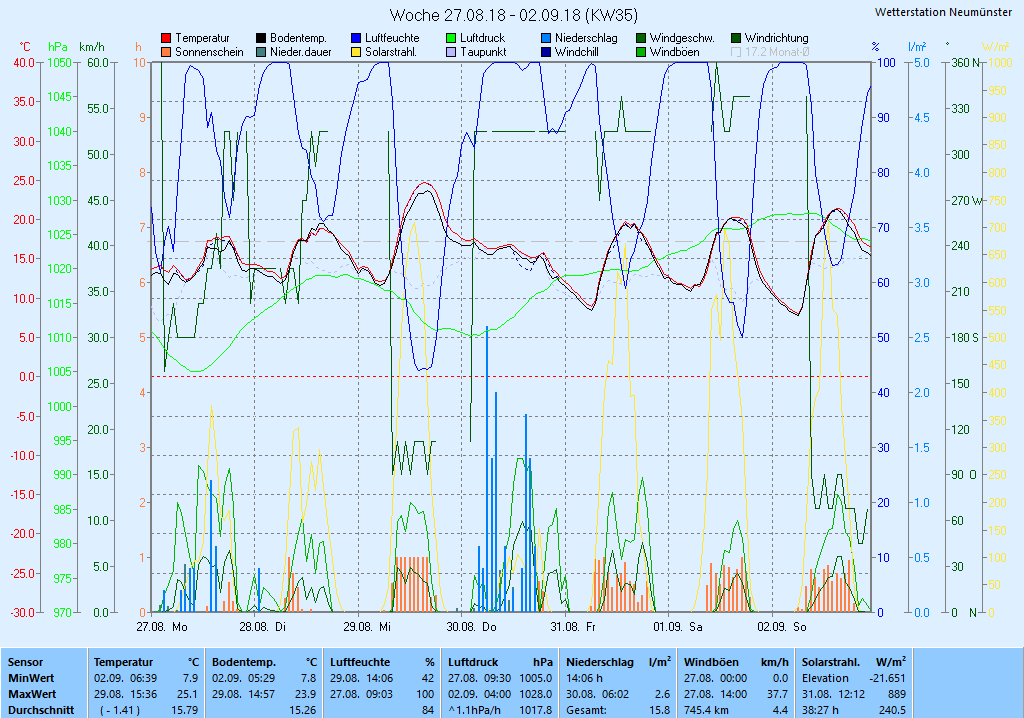Click the Wetterstation Neumünster title text
1024x718 pixels.
pyautogui.click(x=942, y=12)
